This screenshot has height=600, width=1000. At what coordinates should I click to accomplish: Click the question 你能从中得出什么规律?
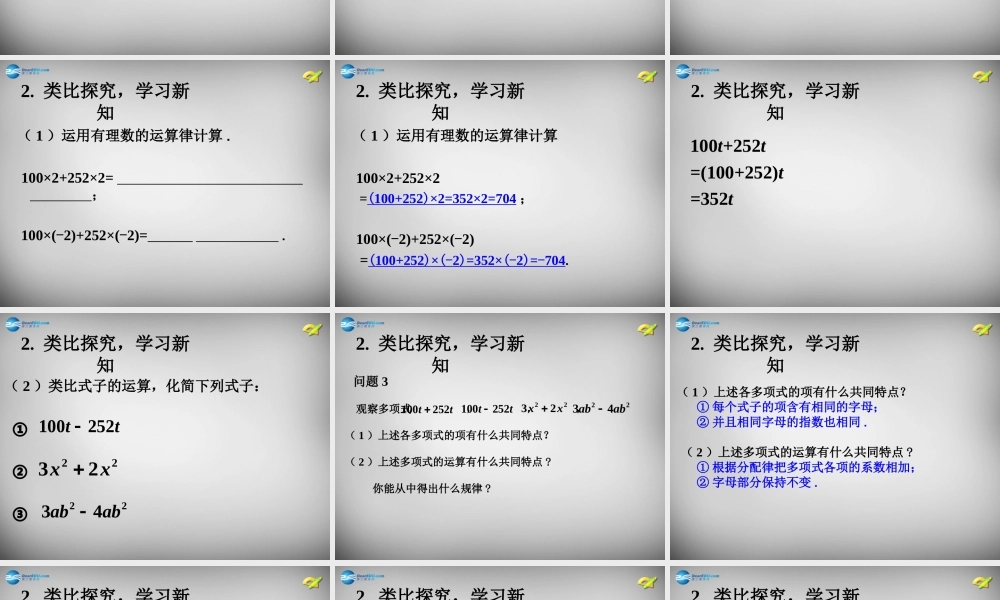pyautogui.click(x=432, y=488)
